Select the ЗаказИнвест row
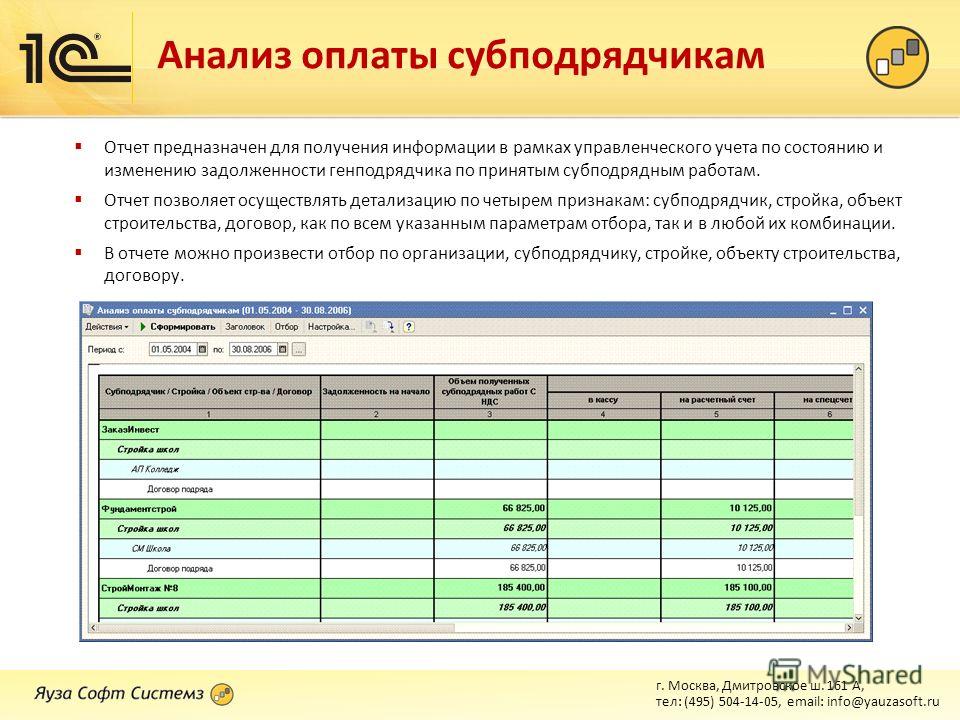 [x=476, y=430]
